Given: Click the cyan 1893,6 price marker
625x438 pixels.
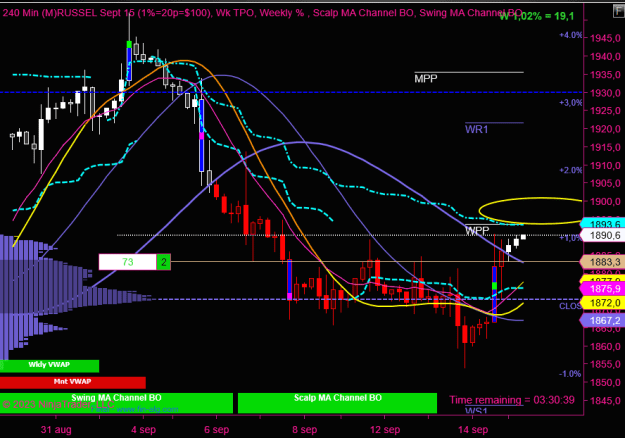Looking at the screenshot, I should pyautogui.click(x=603, y=224).
